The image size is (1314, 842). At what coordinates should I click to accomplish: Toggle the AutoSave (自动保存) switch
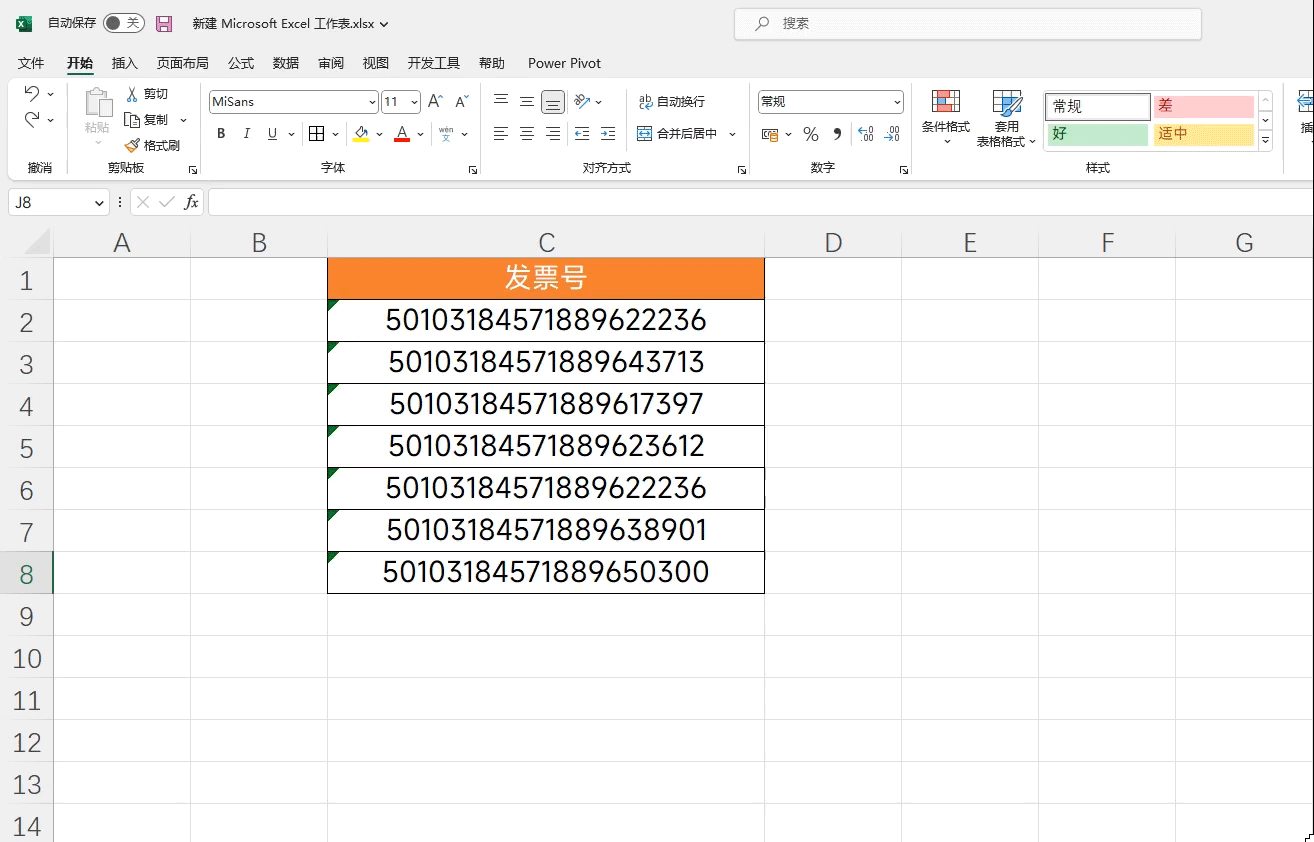(x=124, y=23)
